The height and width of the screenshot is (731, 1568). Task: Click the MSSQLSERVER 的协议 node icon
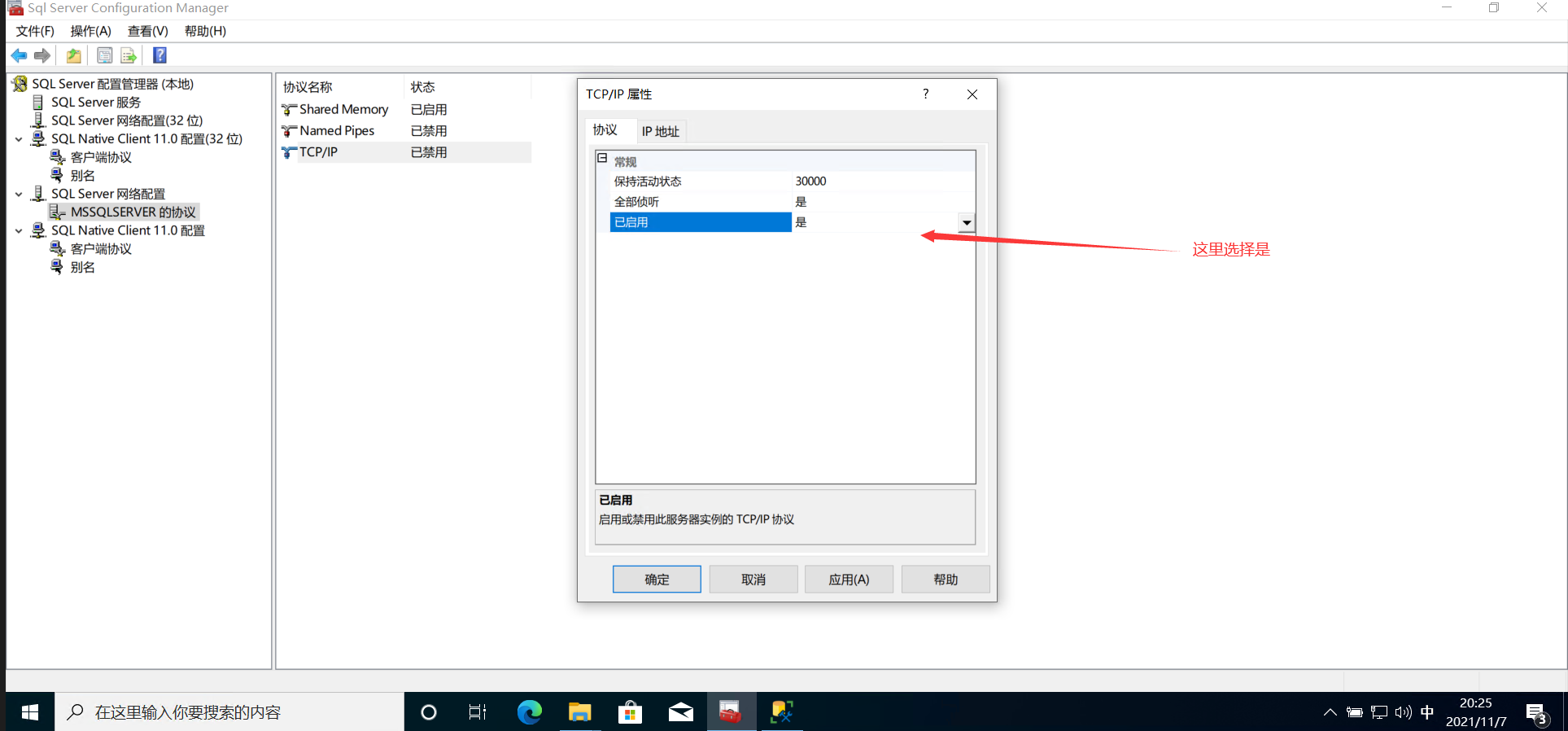[57, 212]
